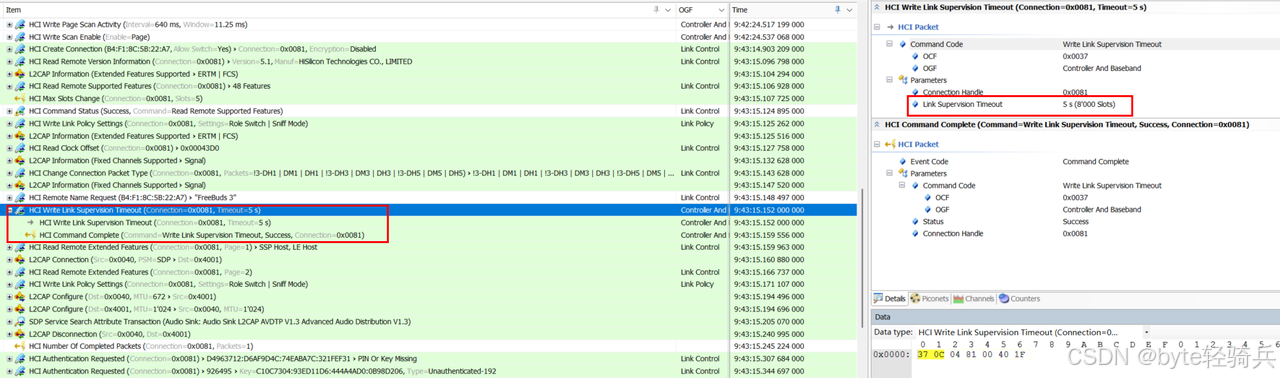This screenshot has height=378, width=1280.
Task: Switch to the Counters tab
Action: point(1019,298)
